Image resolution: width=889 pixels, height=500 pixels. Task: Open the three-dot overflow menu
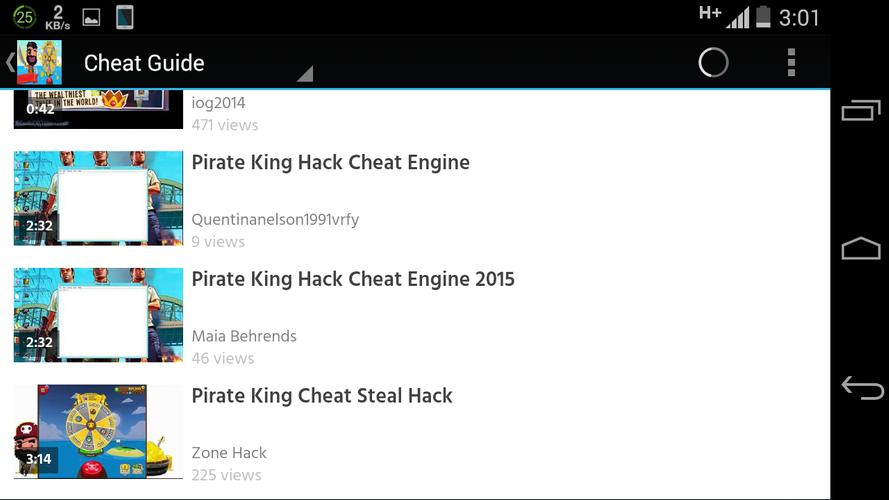pyautogui.click(x=791, y=63)
